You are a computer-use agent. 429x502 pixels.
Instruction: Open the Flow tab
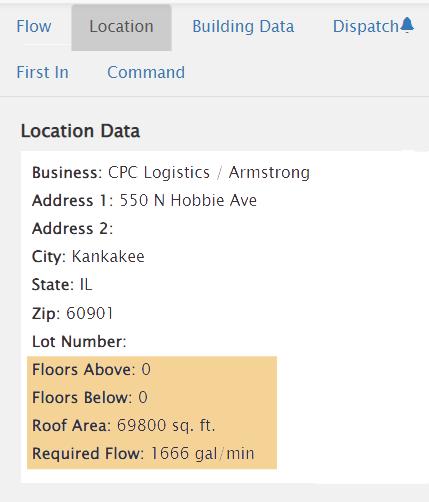click(x=34, y=27)
